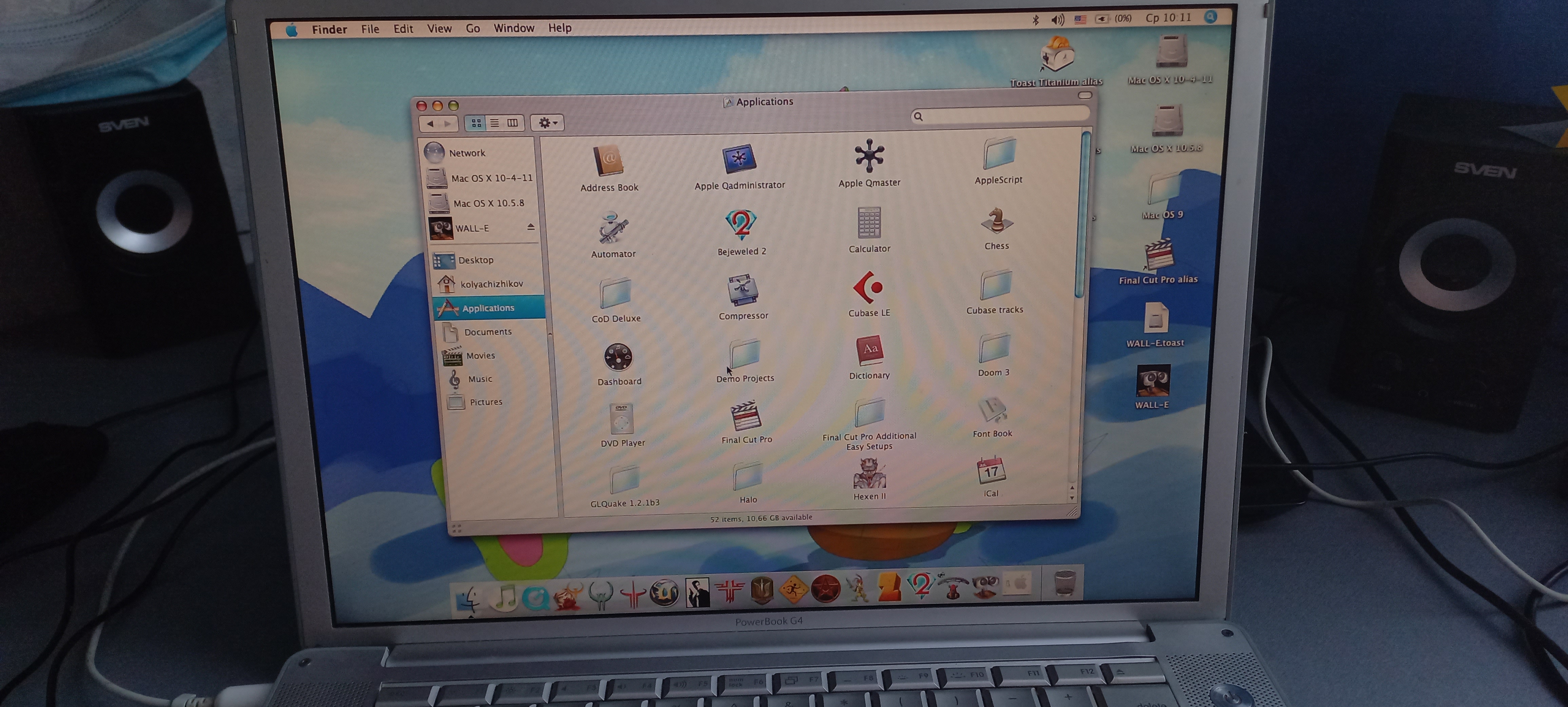Screen dimensions: 1568x707
Task: Launch Cubase LE from Applications
Action: (x=868, y=287)
